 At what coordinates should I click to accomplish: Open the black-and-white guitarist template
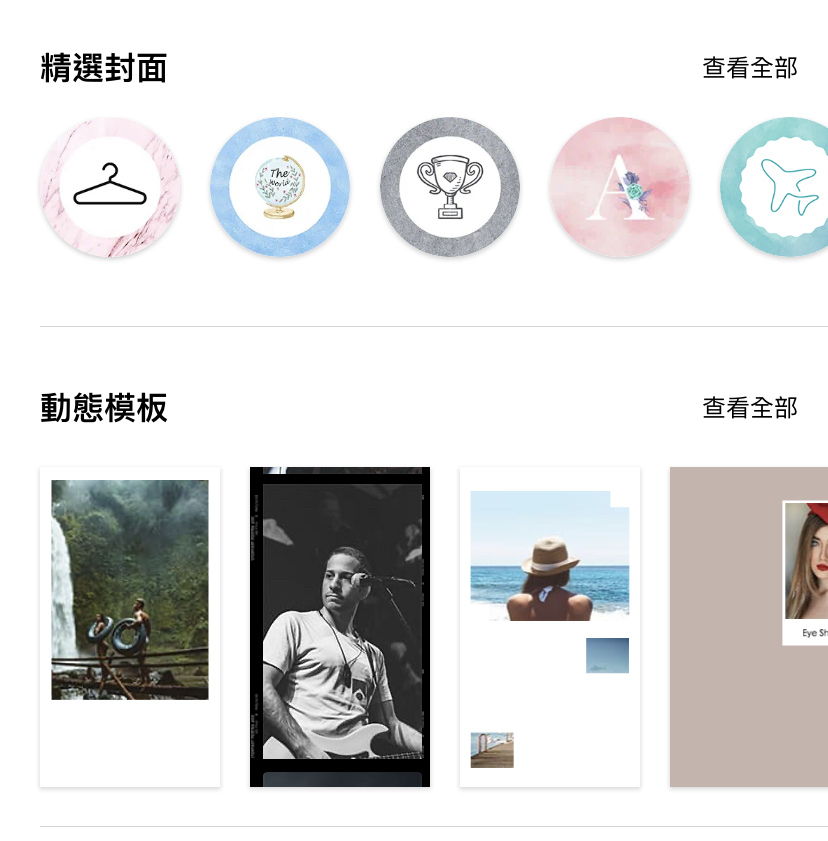coord(340,627)
